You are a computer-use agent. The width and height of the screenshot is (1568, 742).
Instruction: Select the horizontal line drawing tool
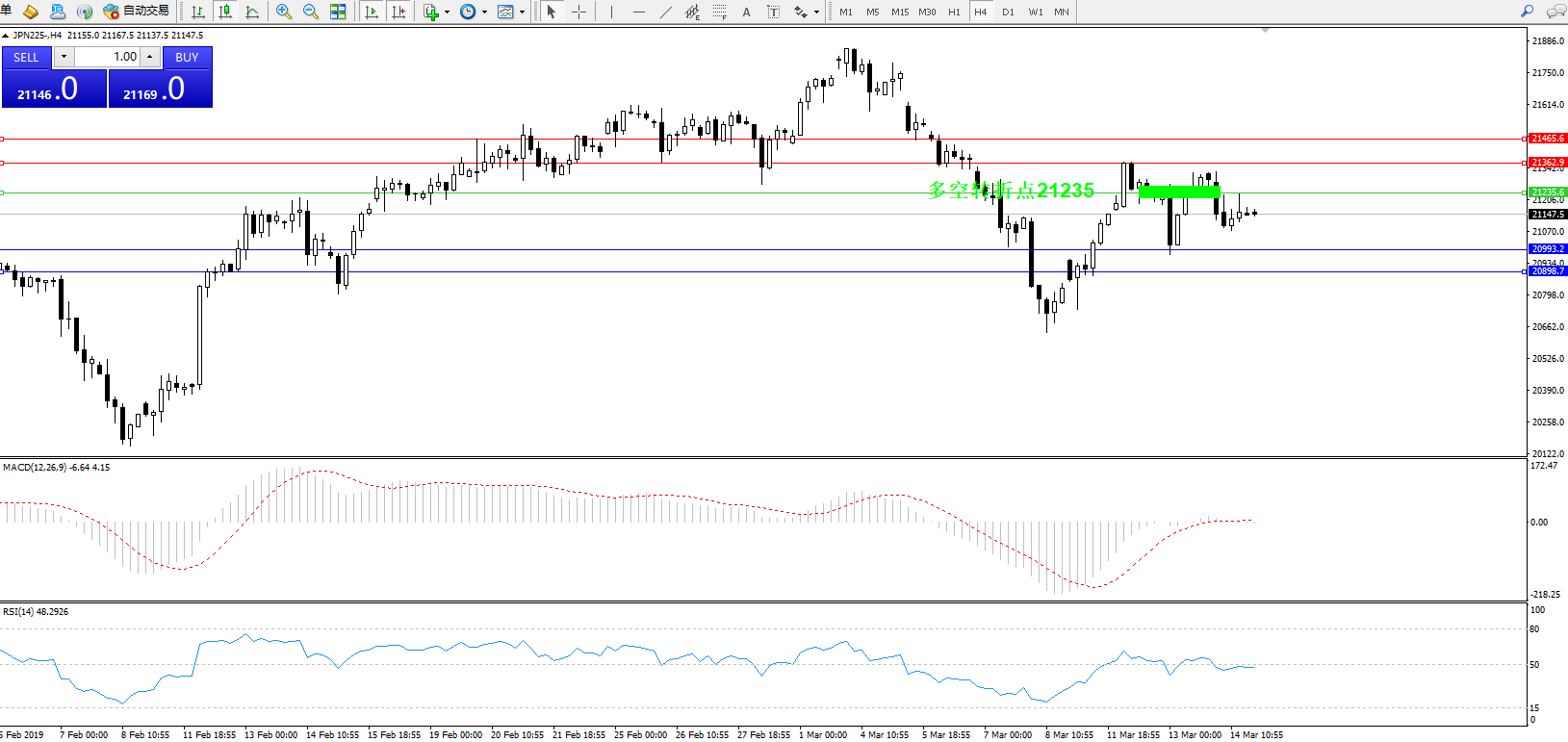(x=638, y=12)
